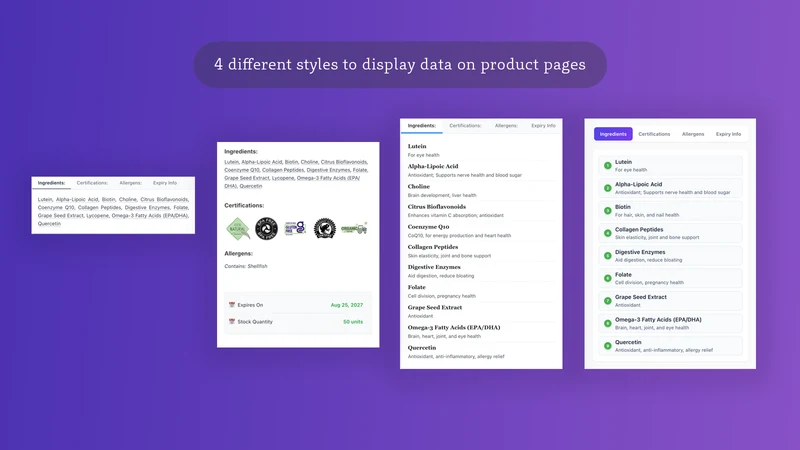Click Grape Seed Extract heading in serif list panel
This screenshot has width=800, height=450.
tap(435, 307)
